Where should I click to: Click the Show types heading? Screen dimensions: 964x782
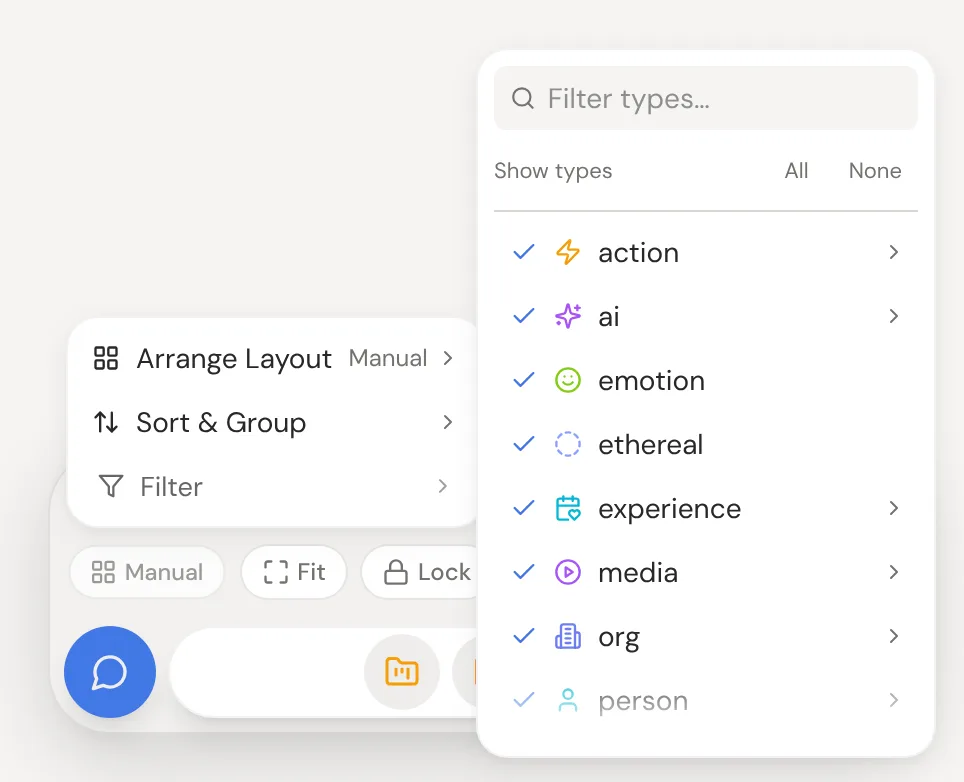(x=553, y=171)
